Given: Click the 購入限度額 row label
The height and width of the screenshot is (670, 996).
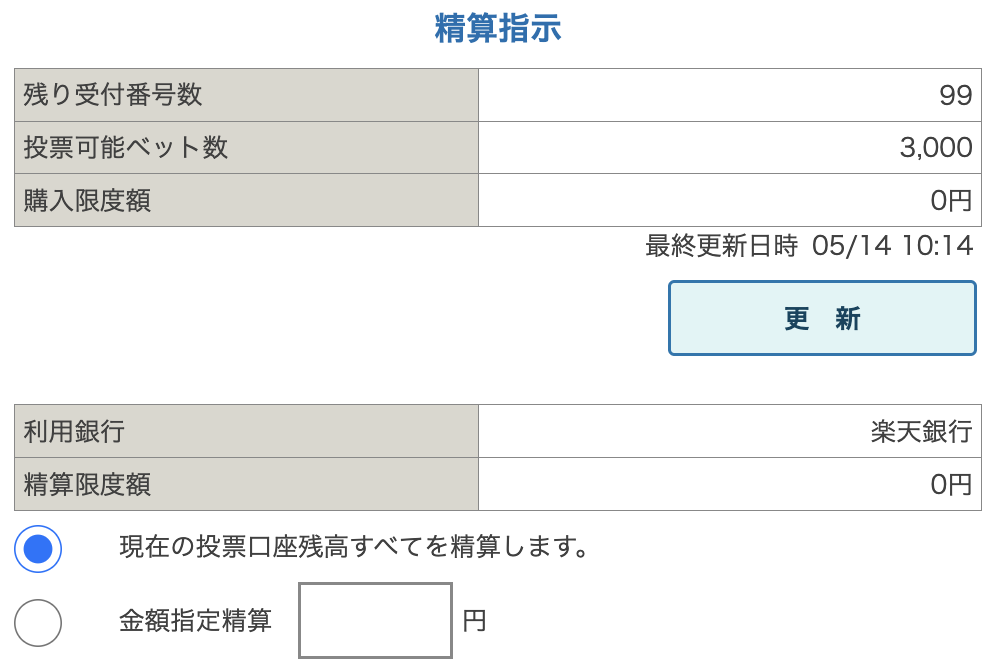Looking at the screenshot, I should pyautogui.click(x=88, y=200).
